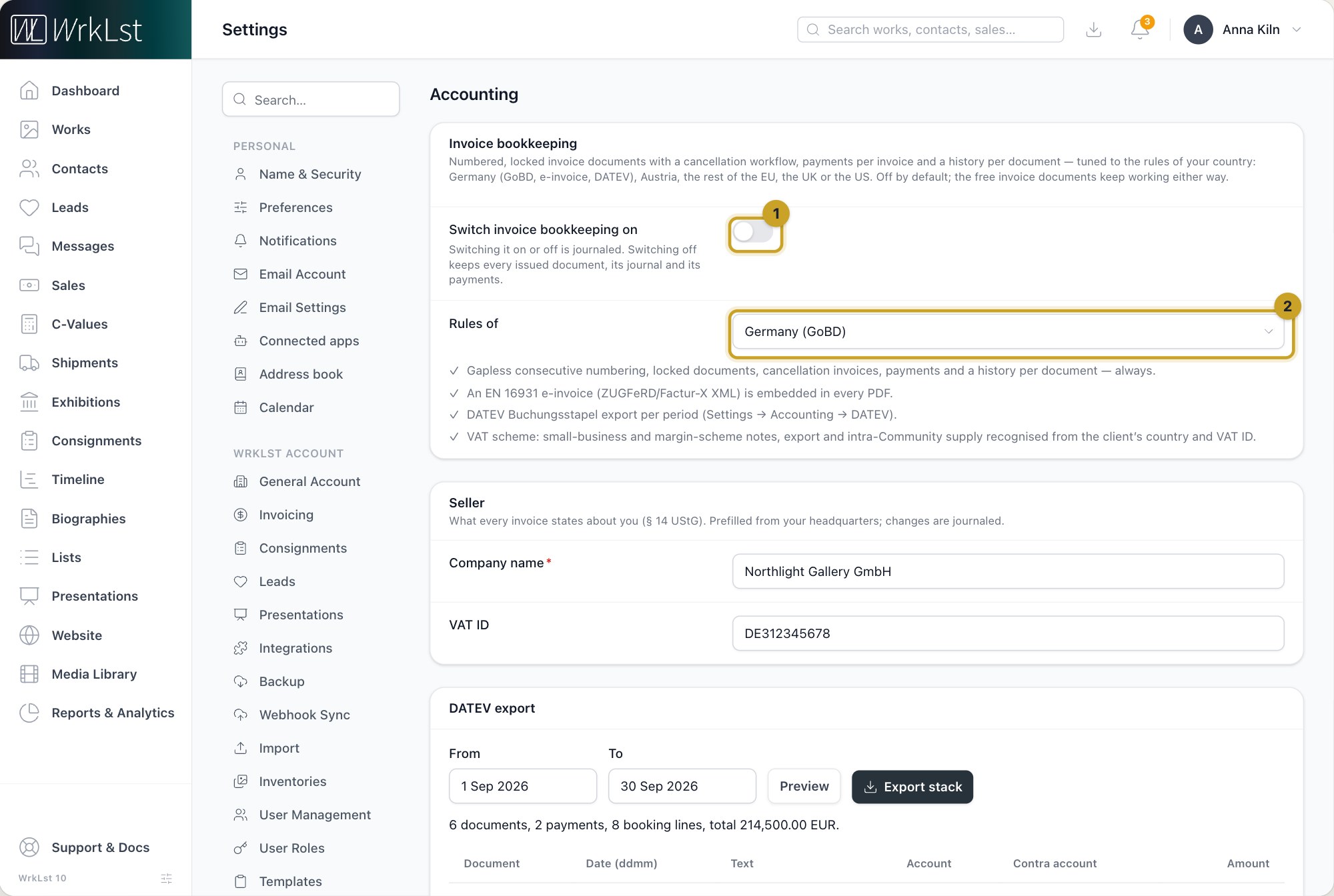
Task: Click the Media Library film icon
Action: [x=29, y=674]
